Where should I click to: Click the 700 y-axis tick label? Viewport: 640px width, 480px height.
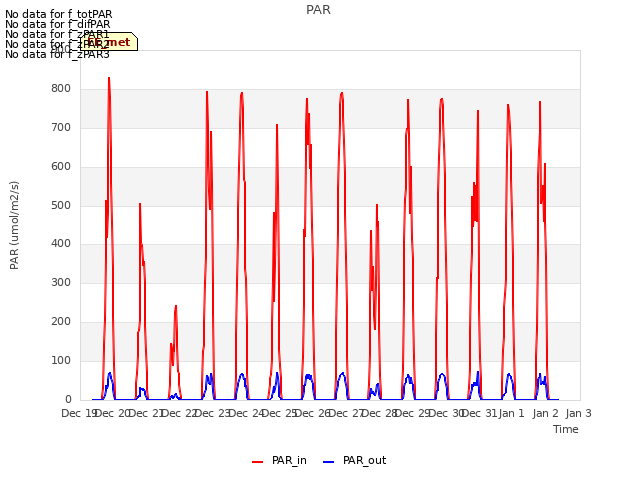pyautogui.click(x=61, y=127)
